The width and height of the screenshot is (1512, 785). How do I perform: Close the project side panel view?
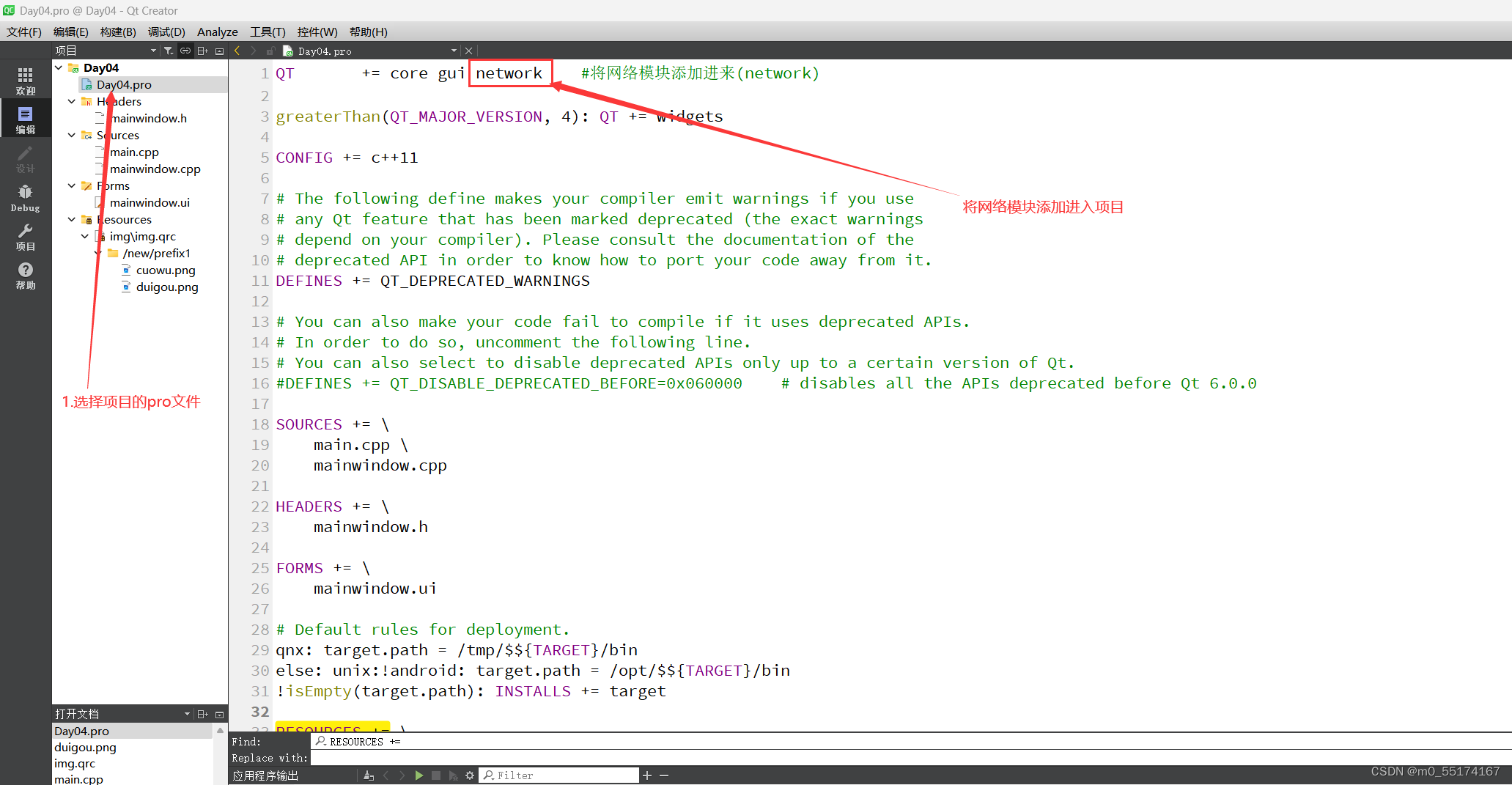coord(219,51)
